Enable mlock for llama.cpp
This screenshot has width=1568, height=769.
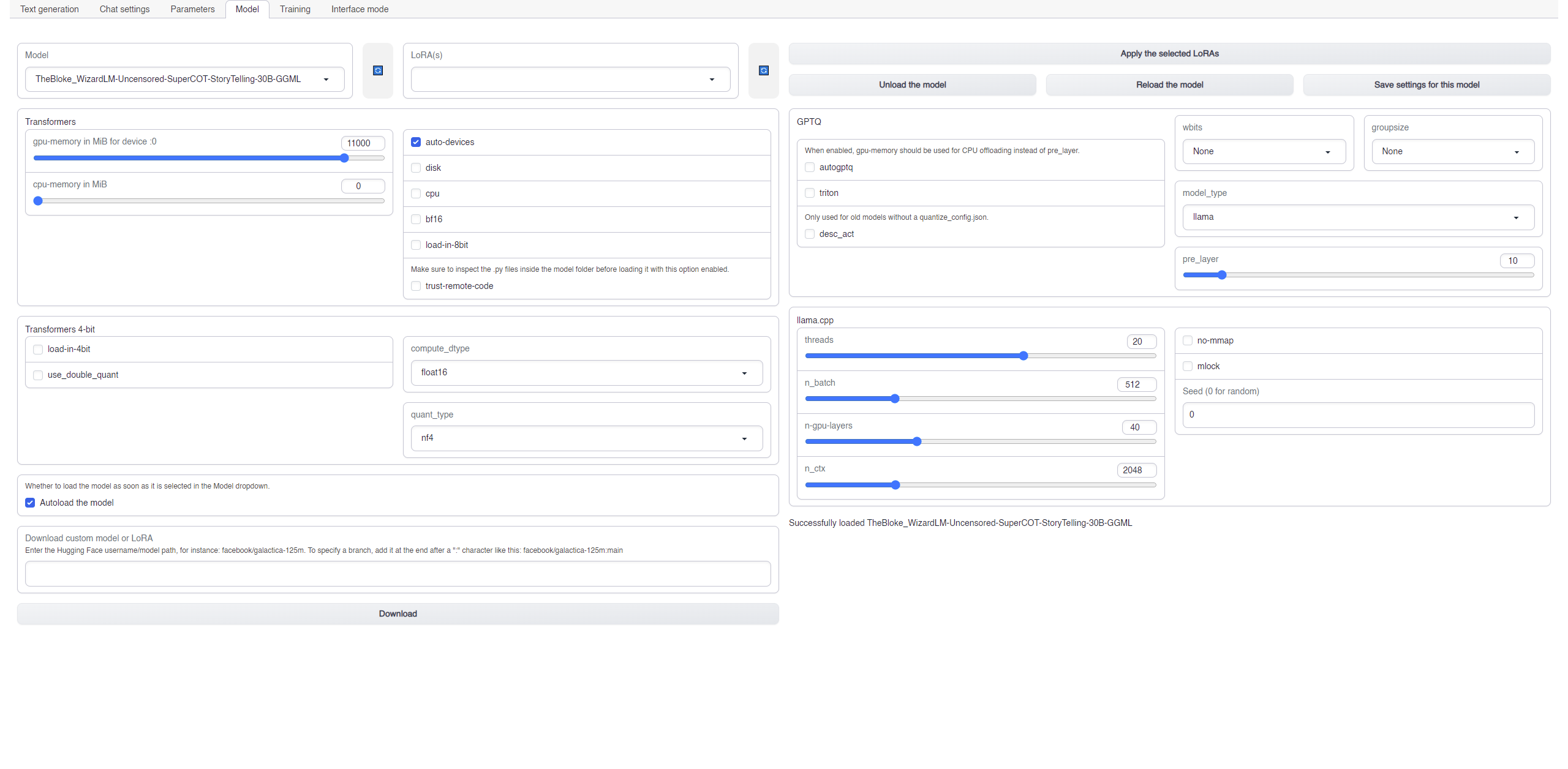point(1188,366)
